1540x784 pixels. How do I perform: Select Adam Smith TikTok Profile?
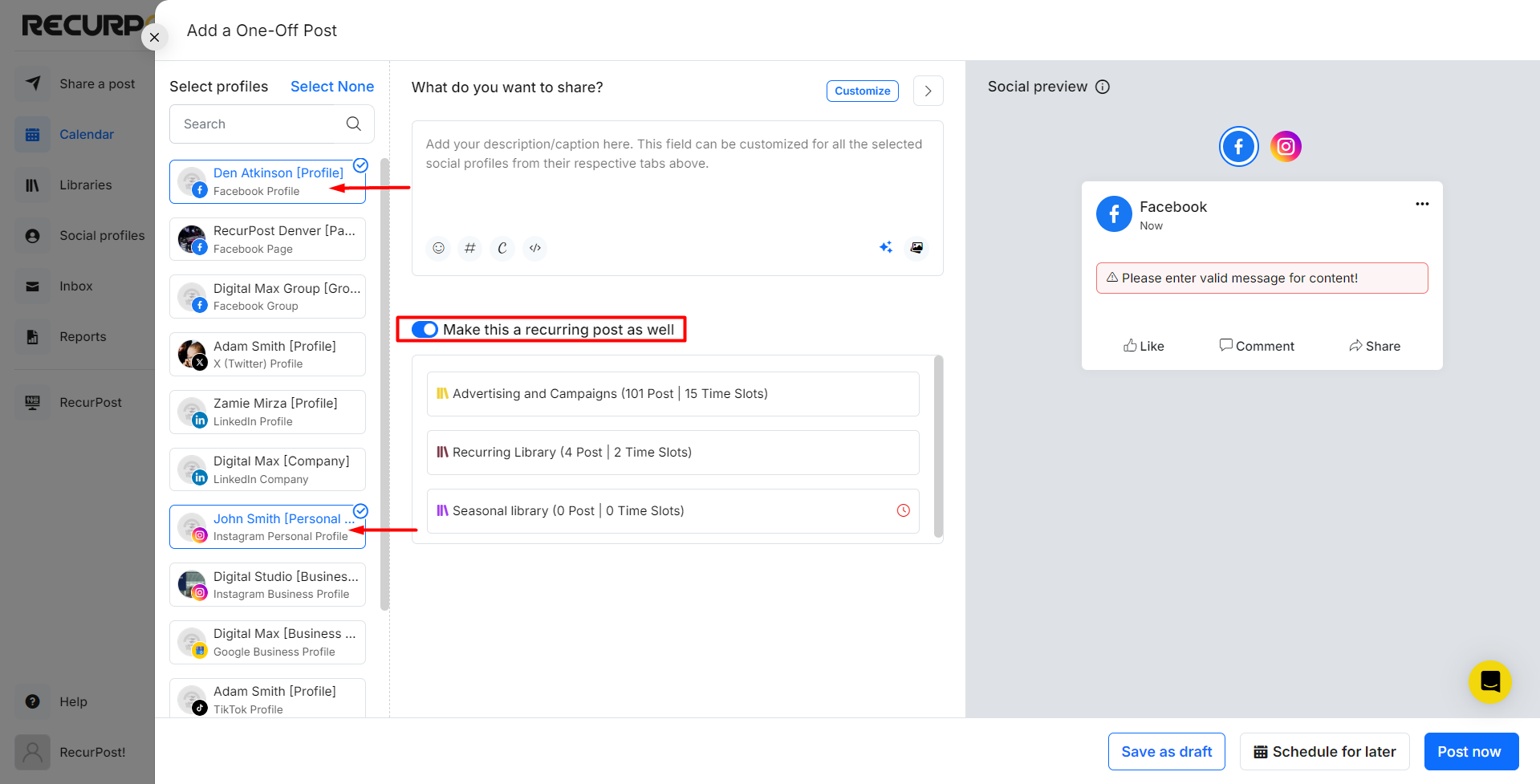(267, 699)
